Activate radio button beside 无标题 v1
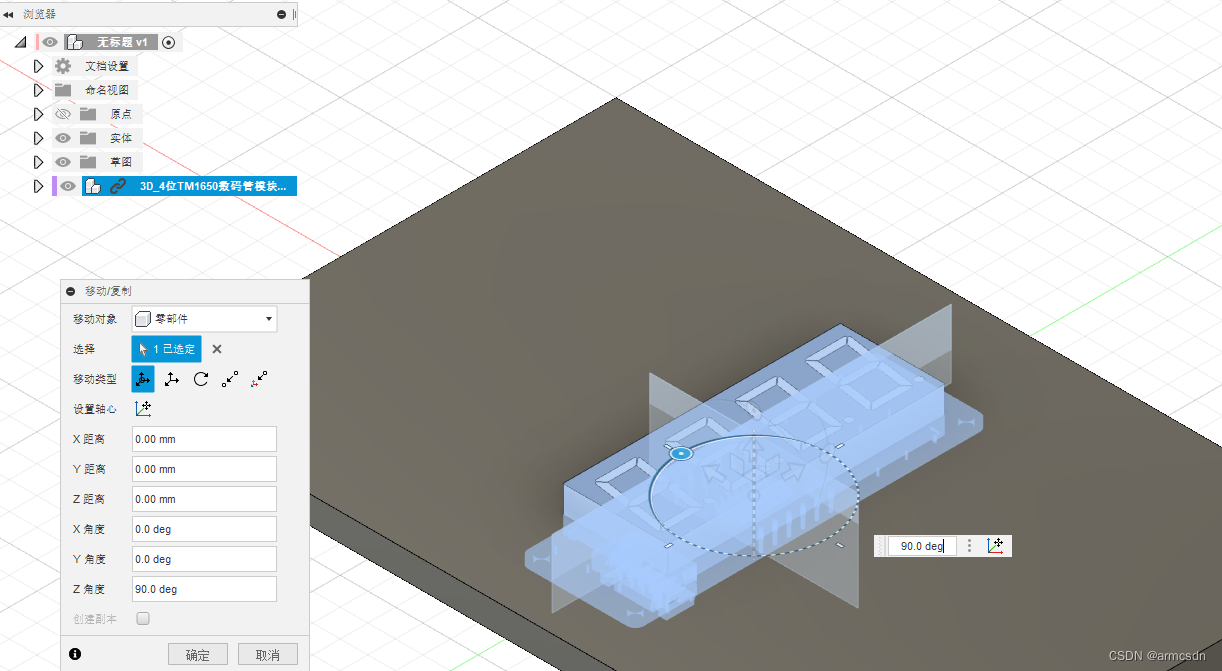Image resolution: width=1222 pixels, height=671 pixels. 168,42
